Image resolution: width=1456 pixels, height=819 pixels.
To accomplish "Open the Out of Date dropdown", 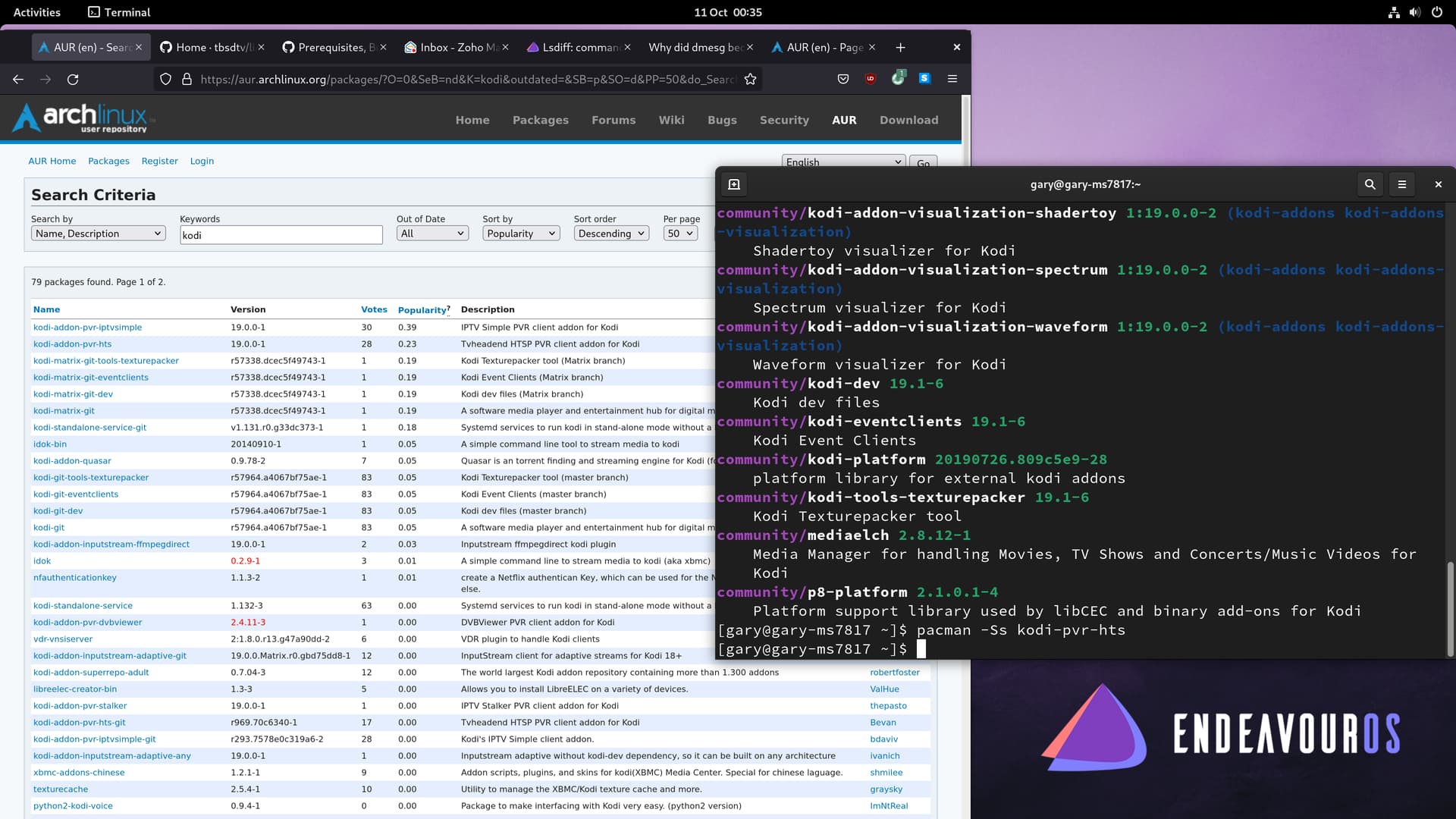I will pyautogui.click(x=432, y=234).
